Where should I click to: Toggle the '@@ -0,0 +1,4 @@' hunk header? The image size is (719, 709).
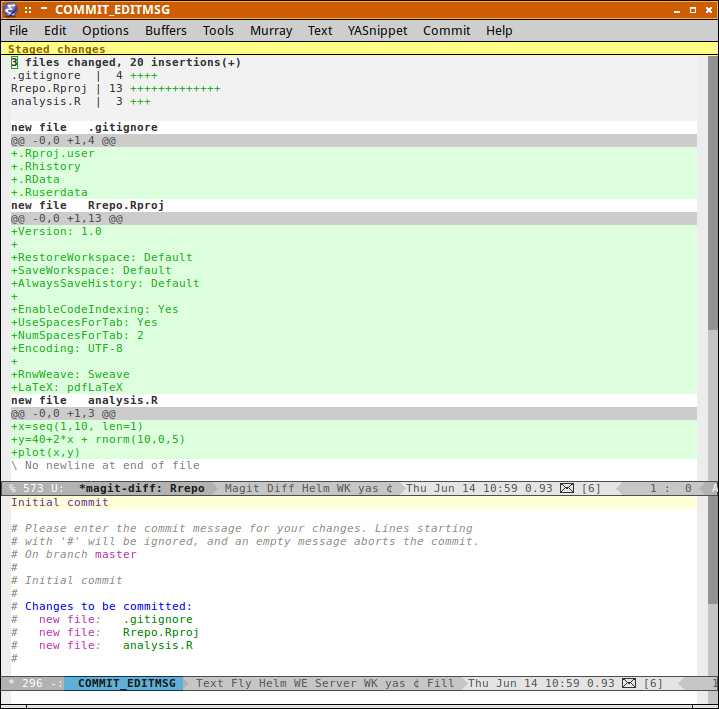pyautogui.click(x=354, y=140)
